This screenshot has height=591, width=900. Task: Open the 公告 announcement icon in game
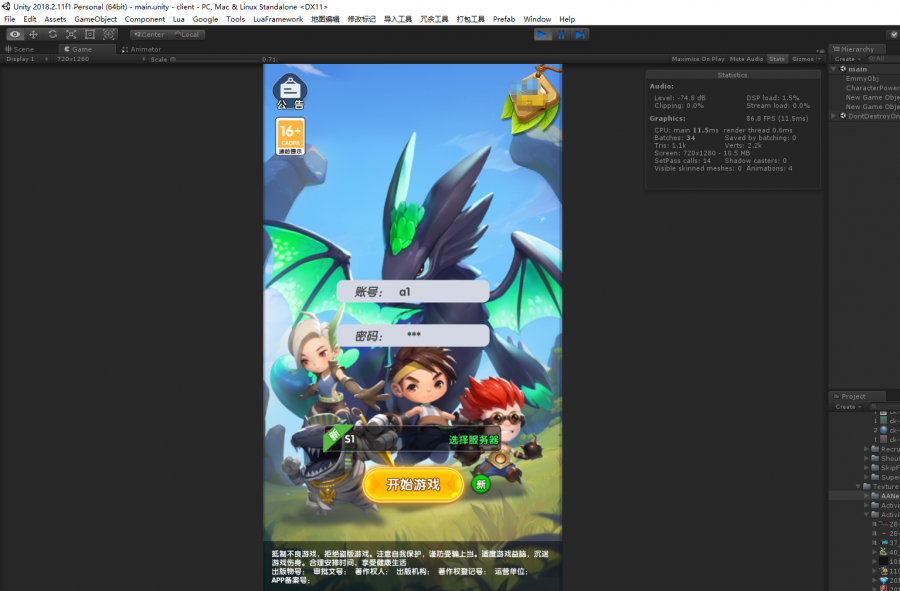click(290, 92)
